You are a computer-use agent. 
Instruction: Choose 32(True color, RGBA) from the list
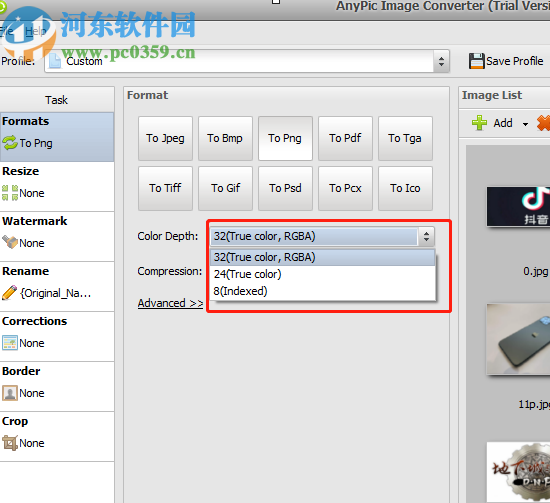click(x=323, y=257)
